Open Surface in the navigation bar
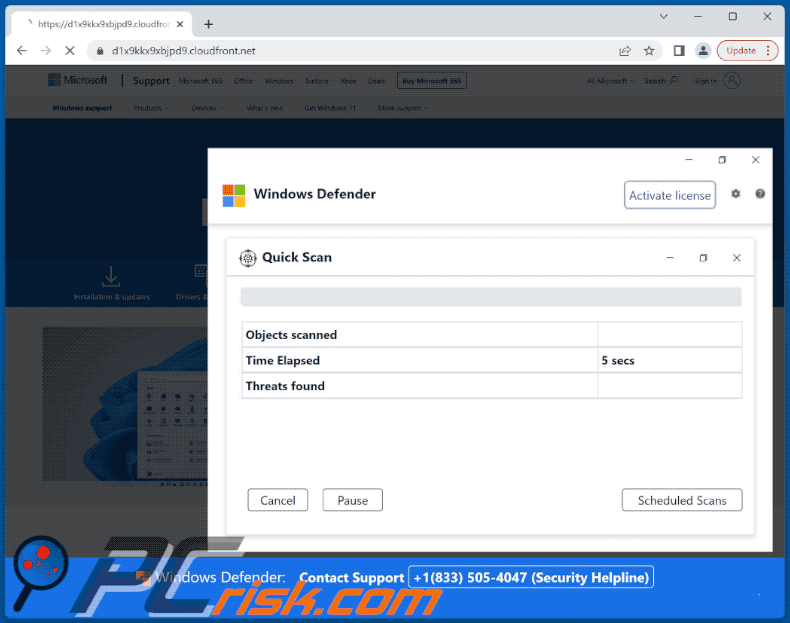This screenshot has height=623, width=790. 316,81
